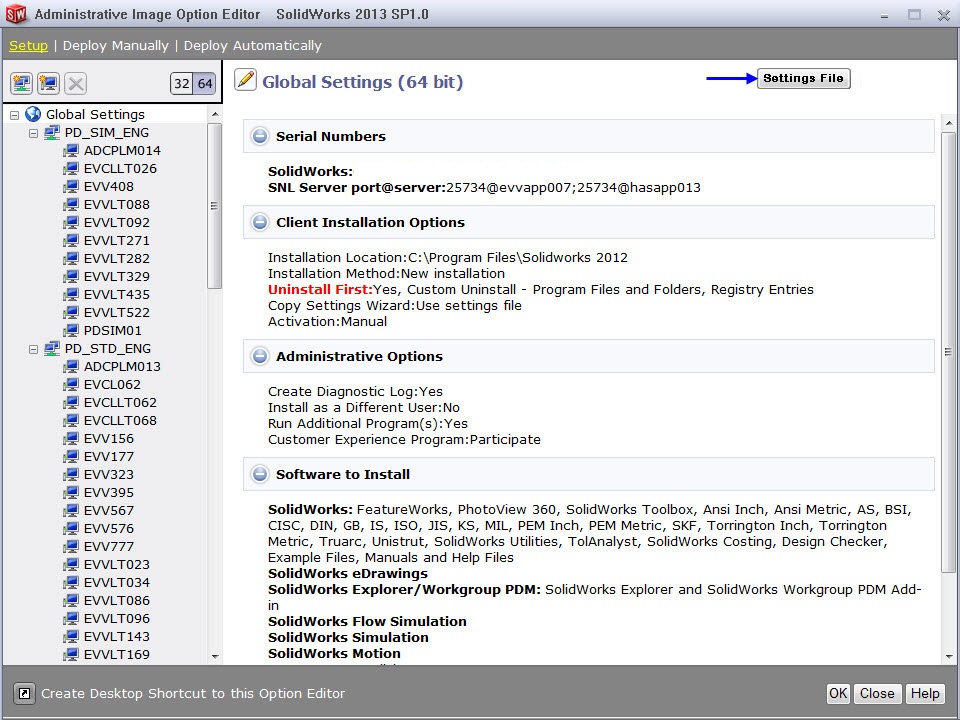Collapse the Serial Numbers section
The width and height of the screenshot is (960, 720).
(x=260, y=136)
